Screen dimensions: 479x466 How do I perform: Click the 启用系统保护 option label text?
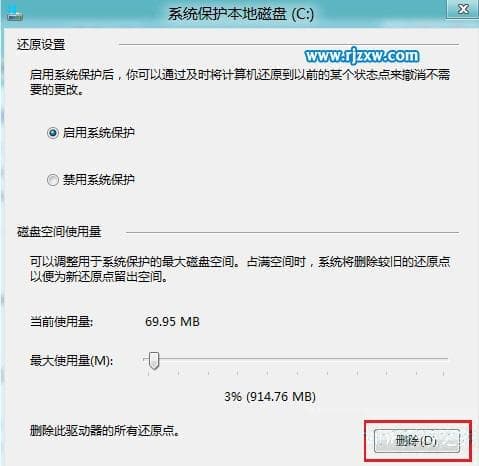(99, 133)
